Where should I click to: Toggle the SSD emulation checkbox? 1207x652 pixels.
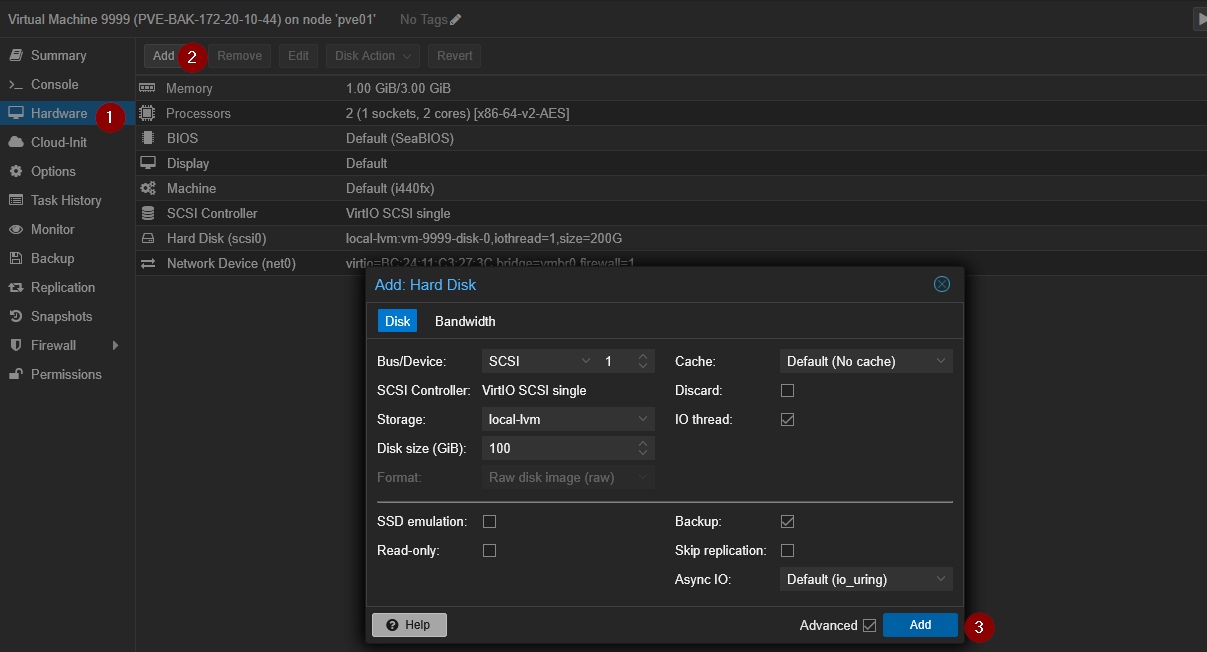tap(489, 522)
